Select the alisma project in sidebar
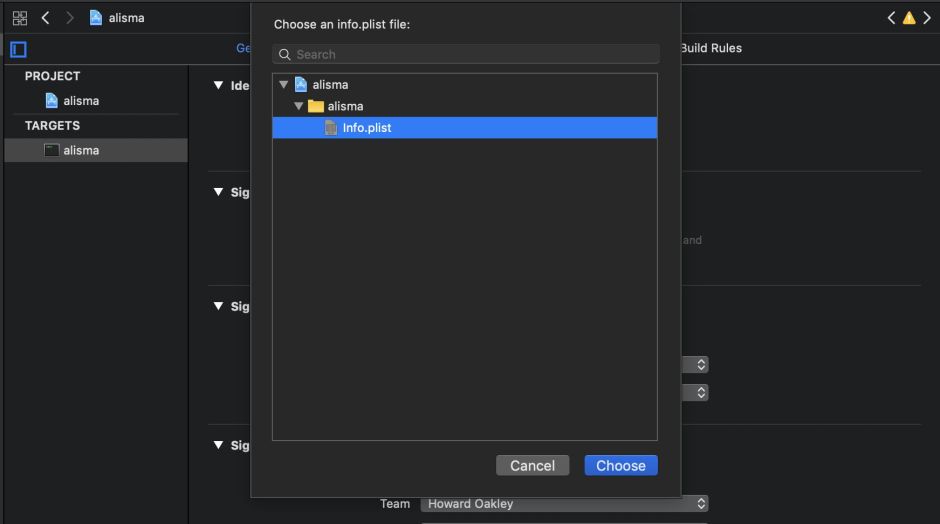Image resolution: width=940 pixels, height=524 pixels. tap(80, 101)
